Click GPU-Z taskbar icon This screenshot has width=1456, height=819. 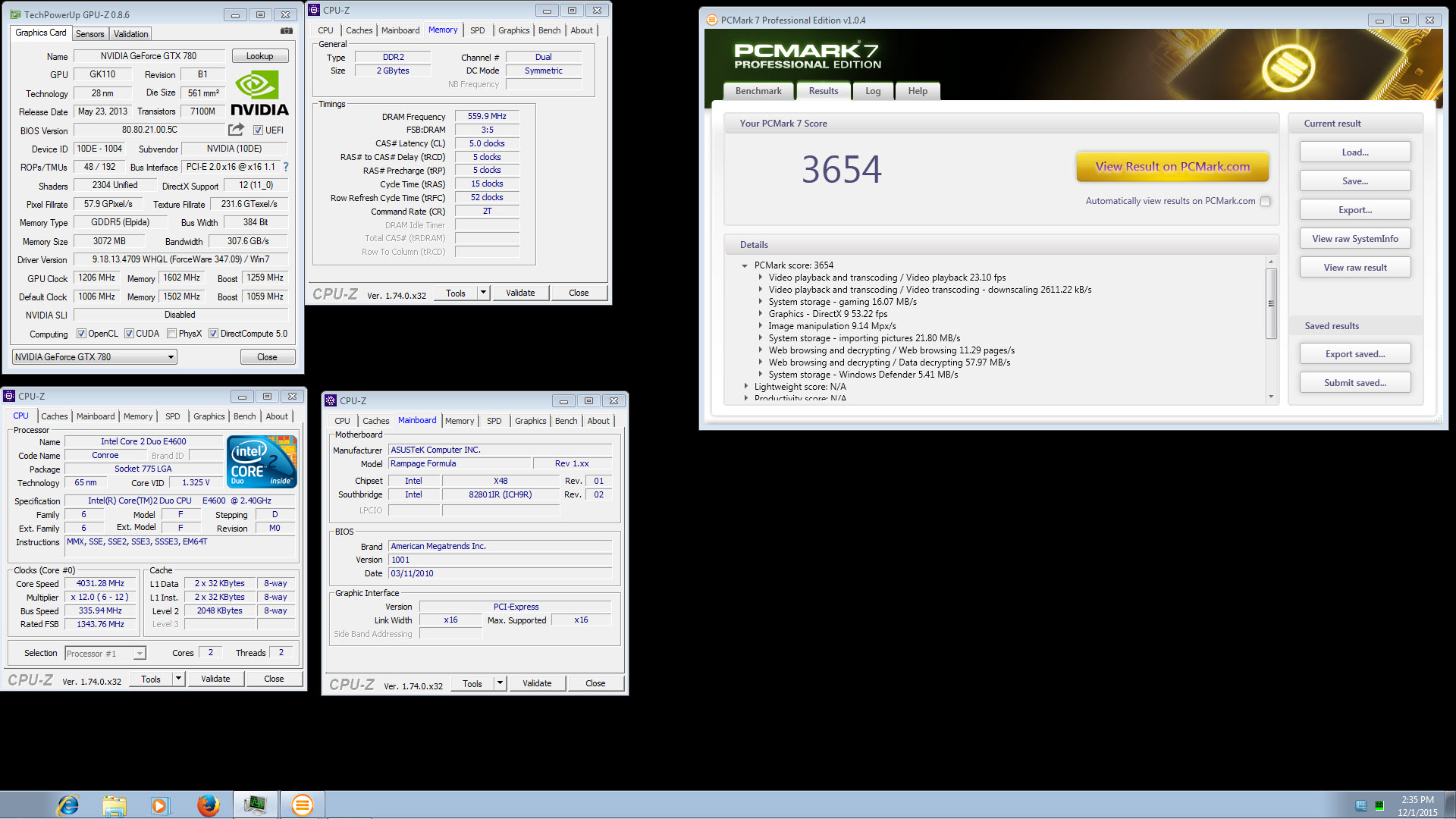click(255, 805)
